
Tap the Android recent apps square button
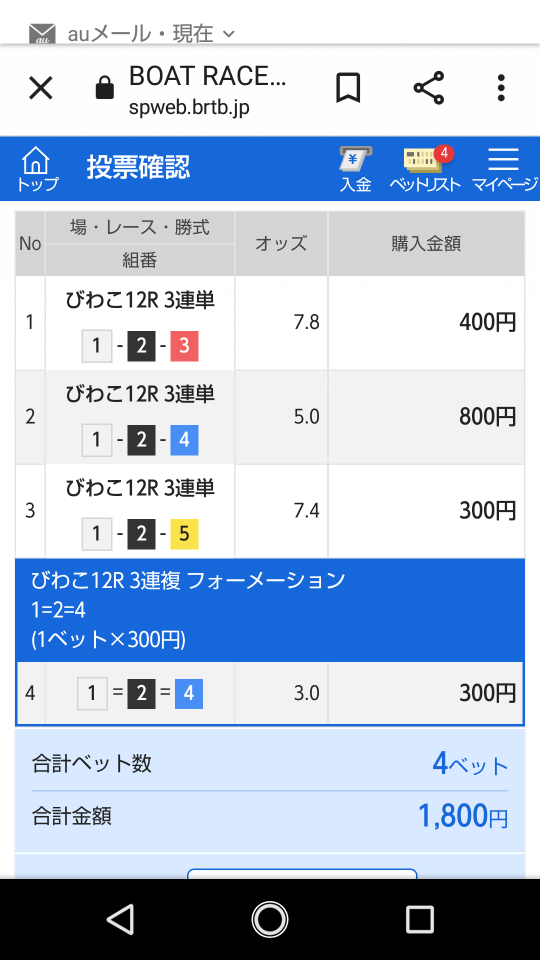point(420,919)
